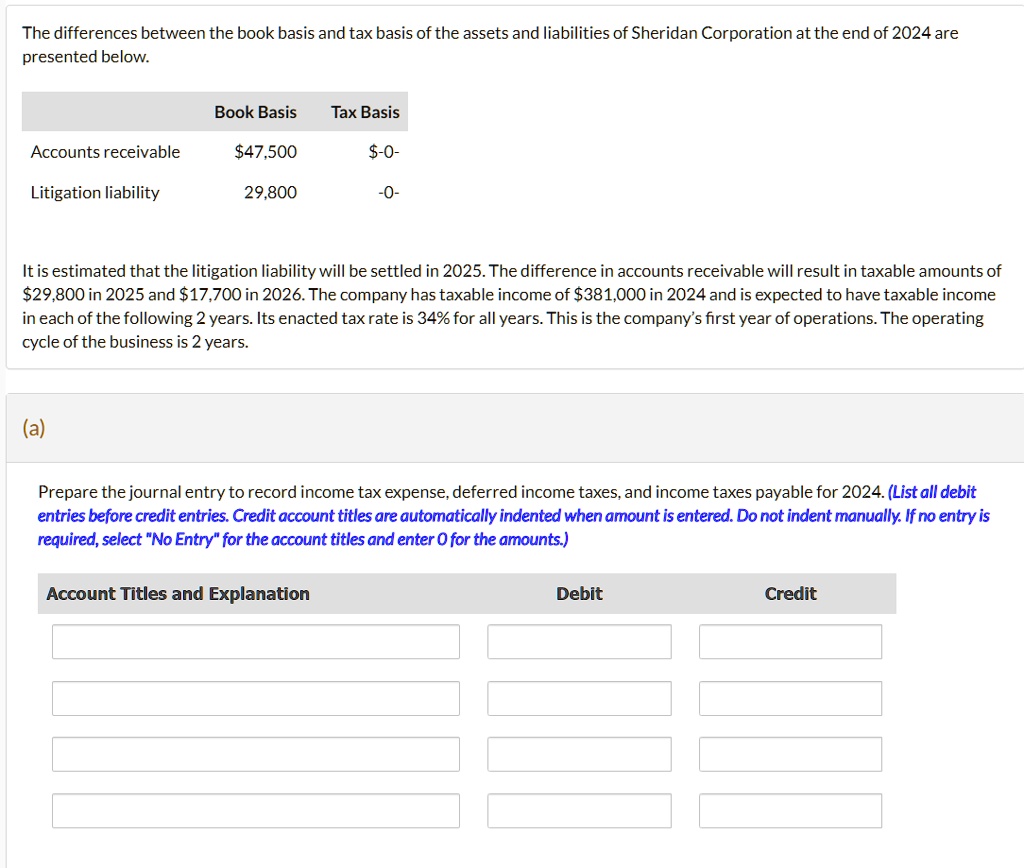Click the first Credit amount field
This screenshot has height=868, width=1024.
point(790,641)
